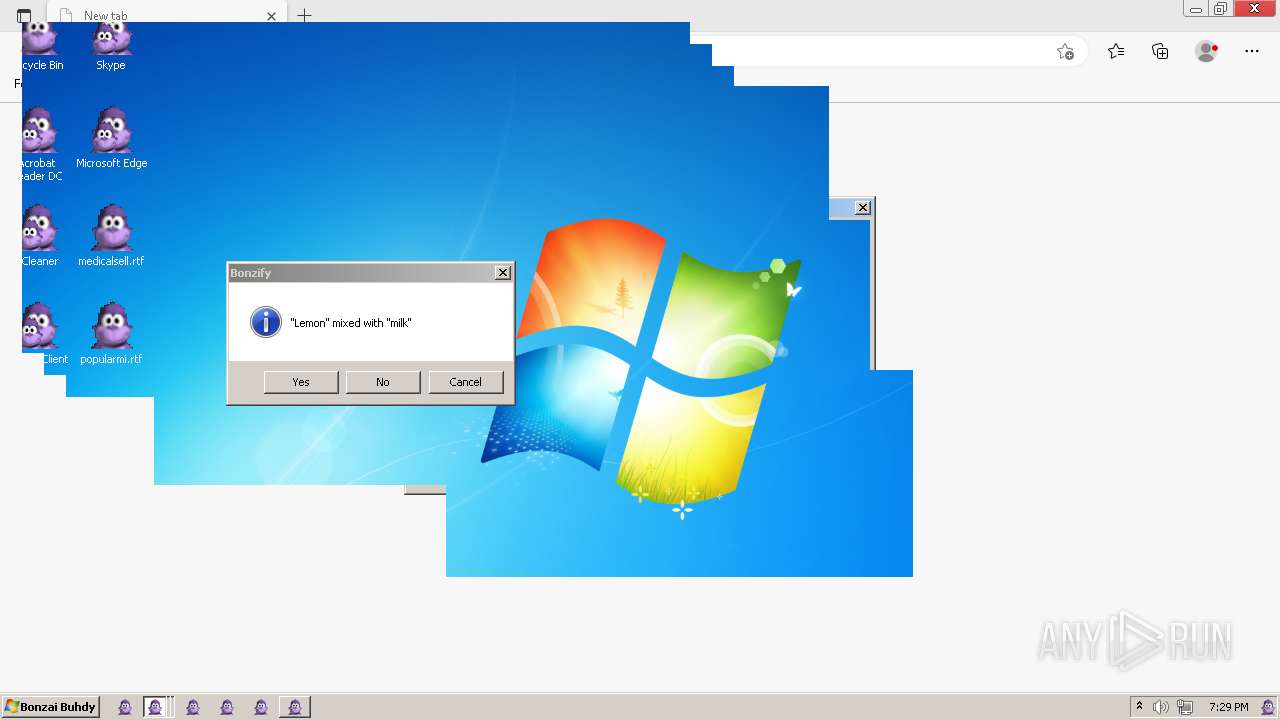Click the 7:29 PM clock
1280x720 pixels.
point(1228,707)
